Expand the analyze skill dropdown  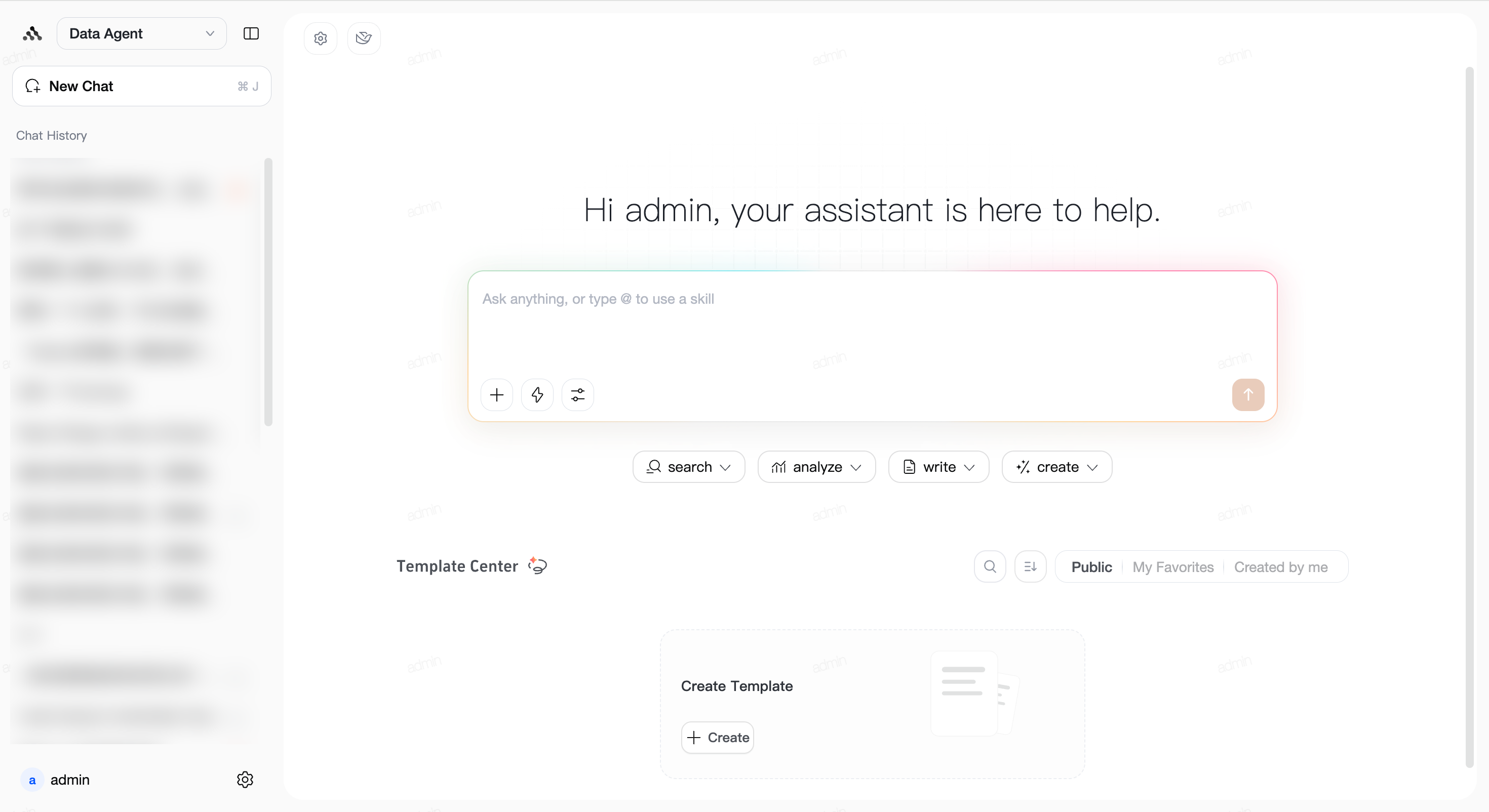(816, 467)
